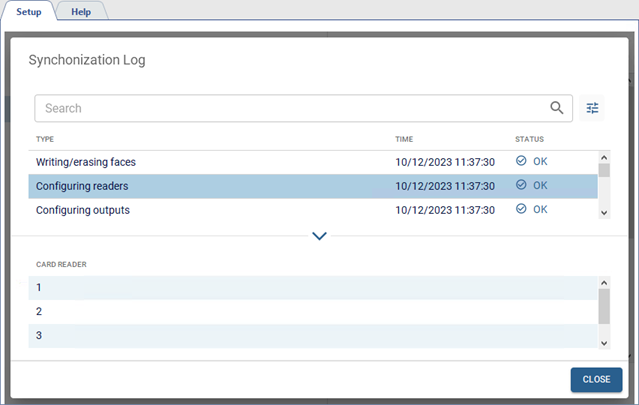The height and width of the screenshot is (405, 639).
Task: Select card reader 3 row
Action: [x=300, y=336]
